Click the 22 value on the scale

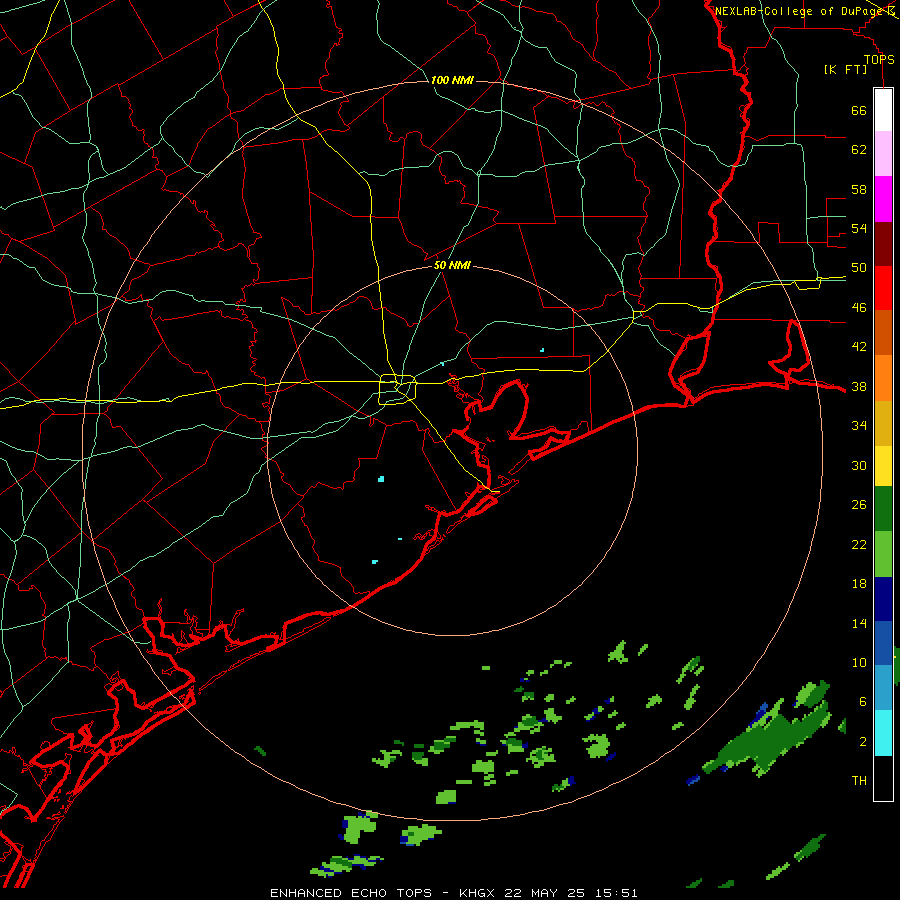(859, 544)
